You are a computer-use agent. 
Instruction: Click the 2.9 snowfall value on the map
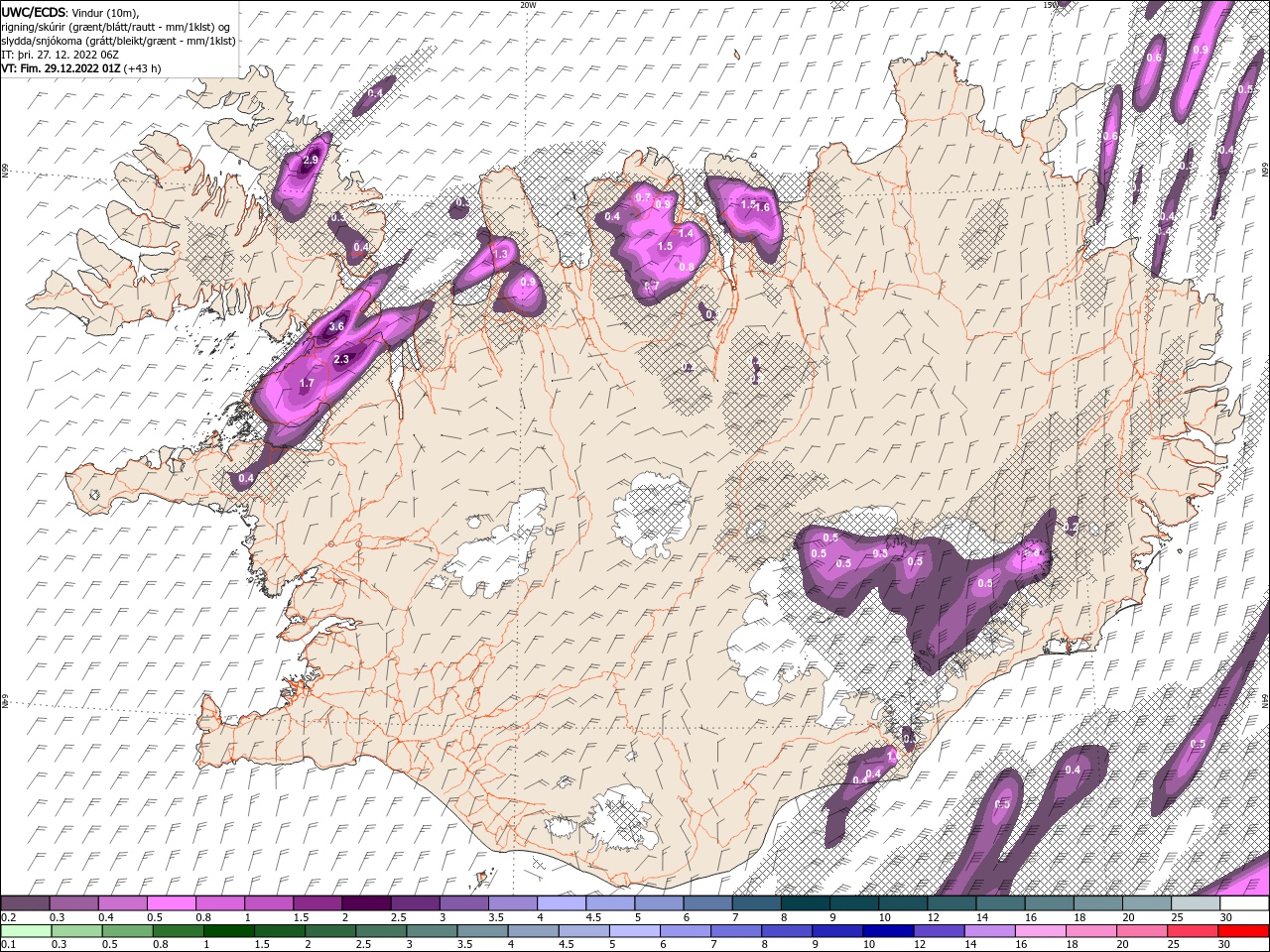tap(311, 160)
